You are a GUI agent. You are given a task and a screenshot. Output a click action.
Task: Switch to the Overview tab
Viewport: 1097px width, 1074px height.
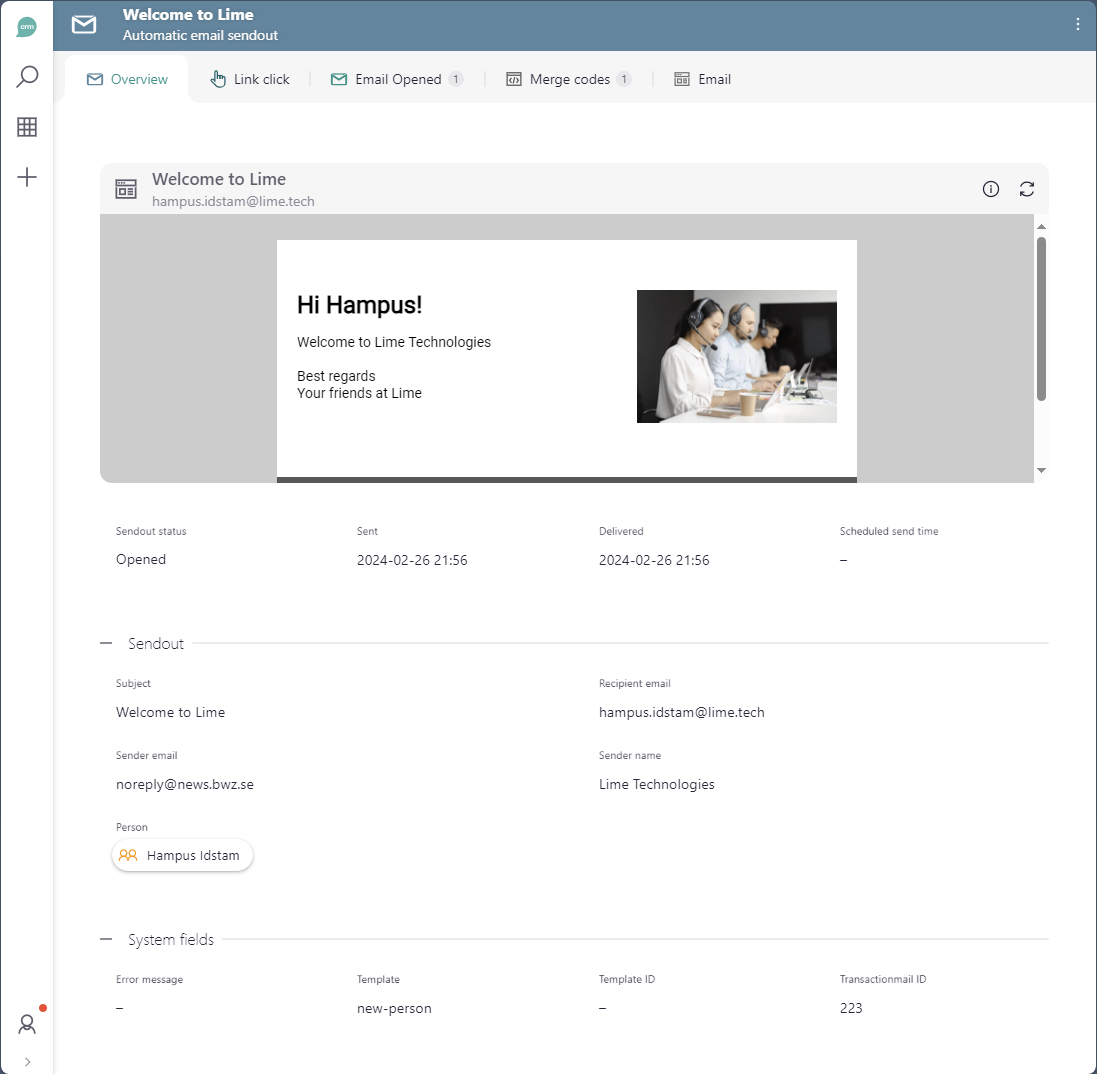tap(127, 79)
